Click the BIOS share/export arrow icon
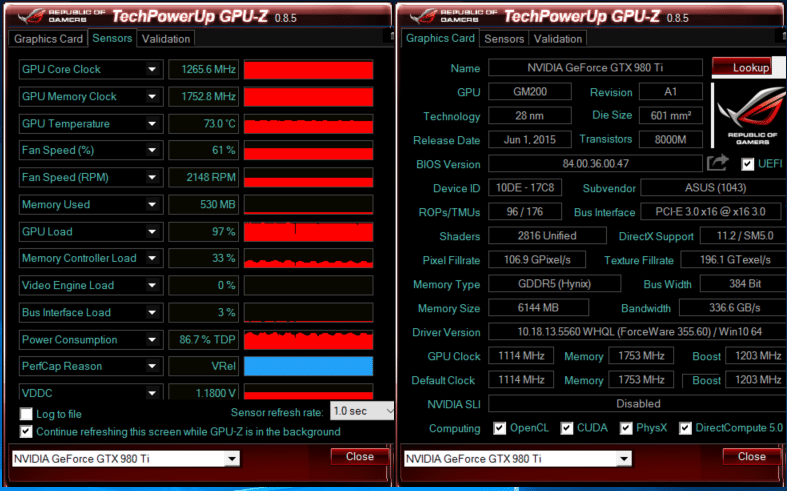 click(718, 163)
